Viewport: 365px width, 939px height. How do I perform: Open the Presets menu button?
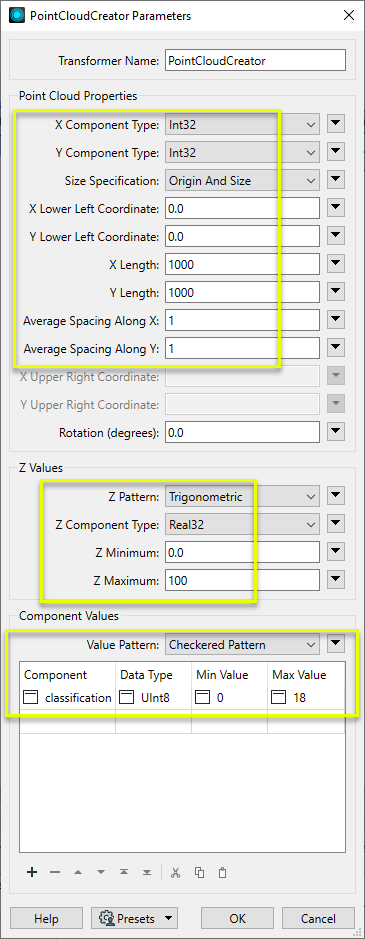click(134, 919)
